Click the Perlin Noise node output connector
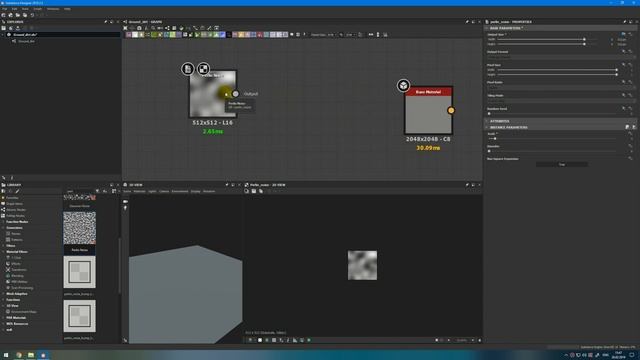Viewport: 640px width, 360px height. pyautogui.click(x=236, y=94)
